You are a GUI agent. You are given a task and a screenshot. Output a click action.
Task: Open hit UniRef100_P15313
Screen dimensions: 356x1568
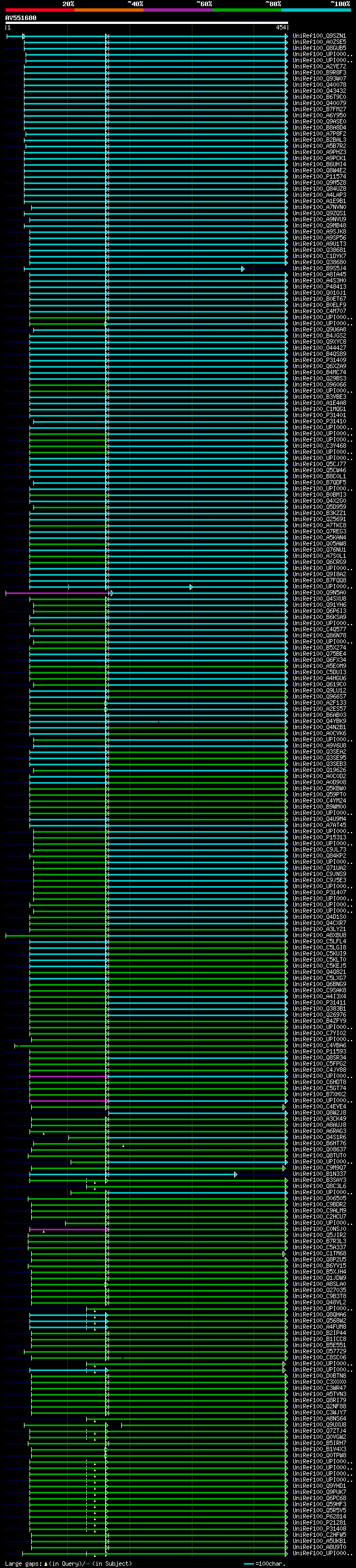click(319, 838)
